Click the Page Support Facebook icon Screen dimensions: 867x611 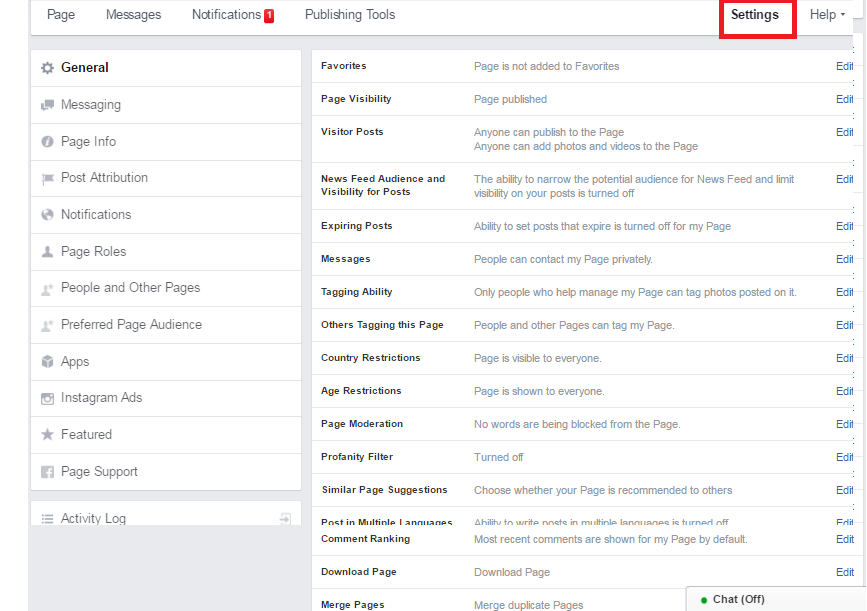coord(48,472)
